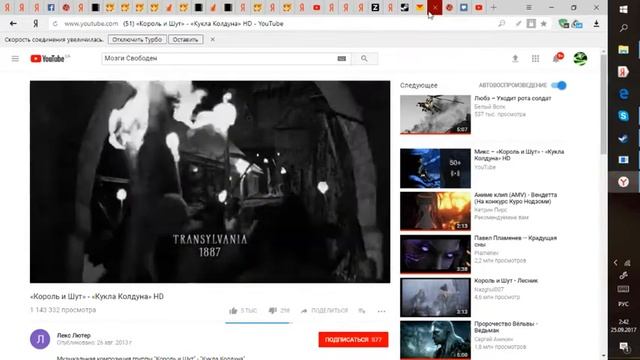Click the upload video arrow icon
The image size is (640, 360).
tap(515, 59)
